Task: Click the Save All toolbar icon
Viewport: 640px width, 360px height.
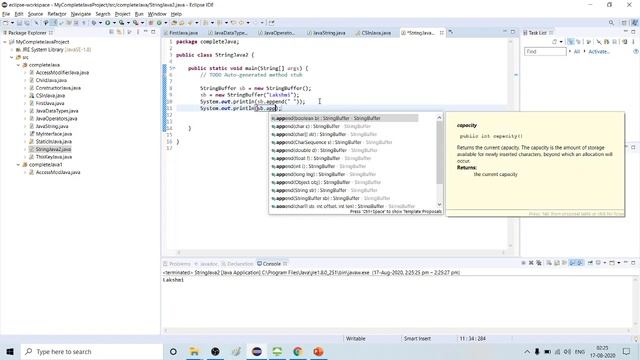Action: 27,23
